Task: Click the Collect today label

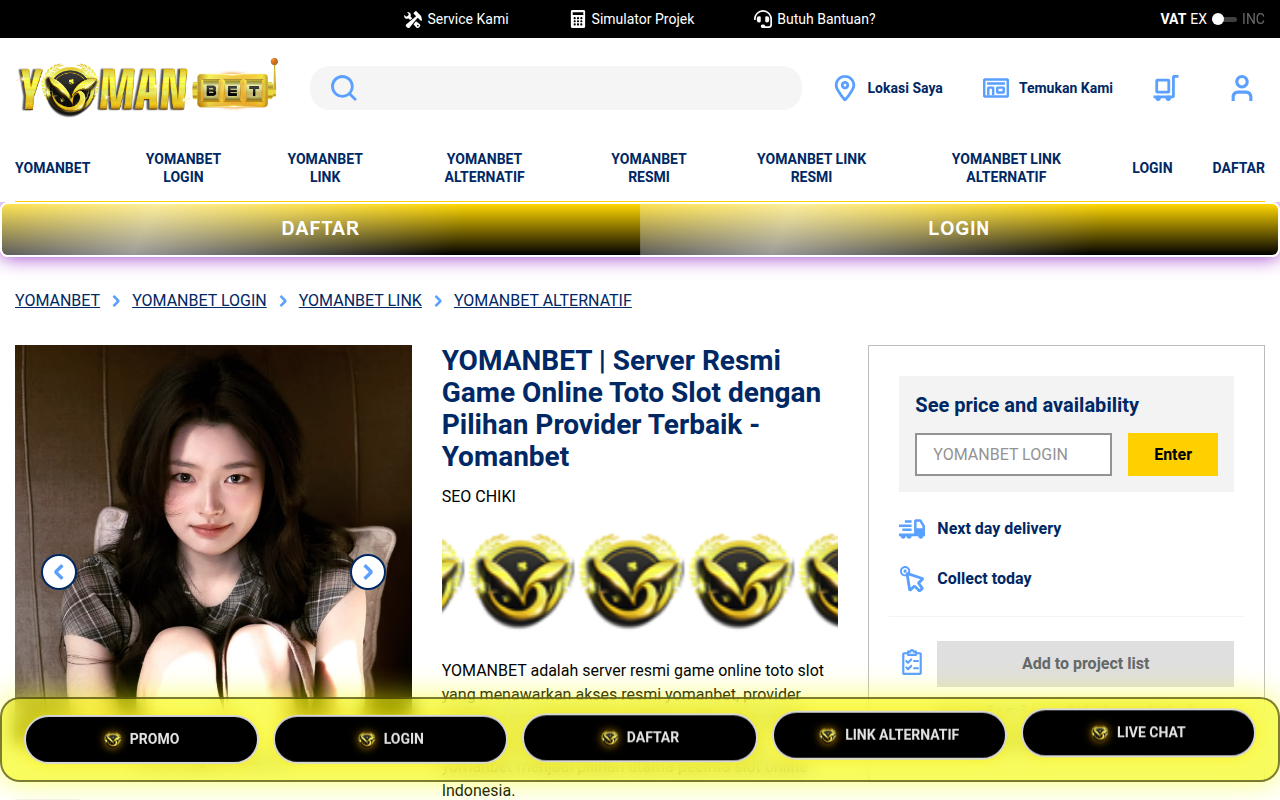Action: pos(984,579)
